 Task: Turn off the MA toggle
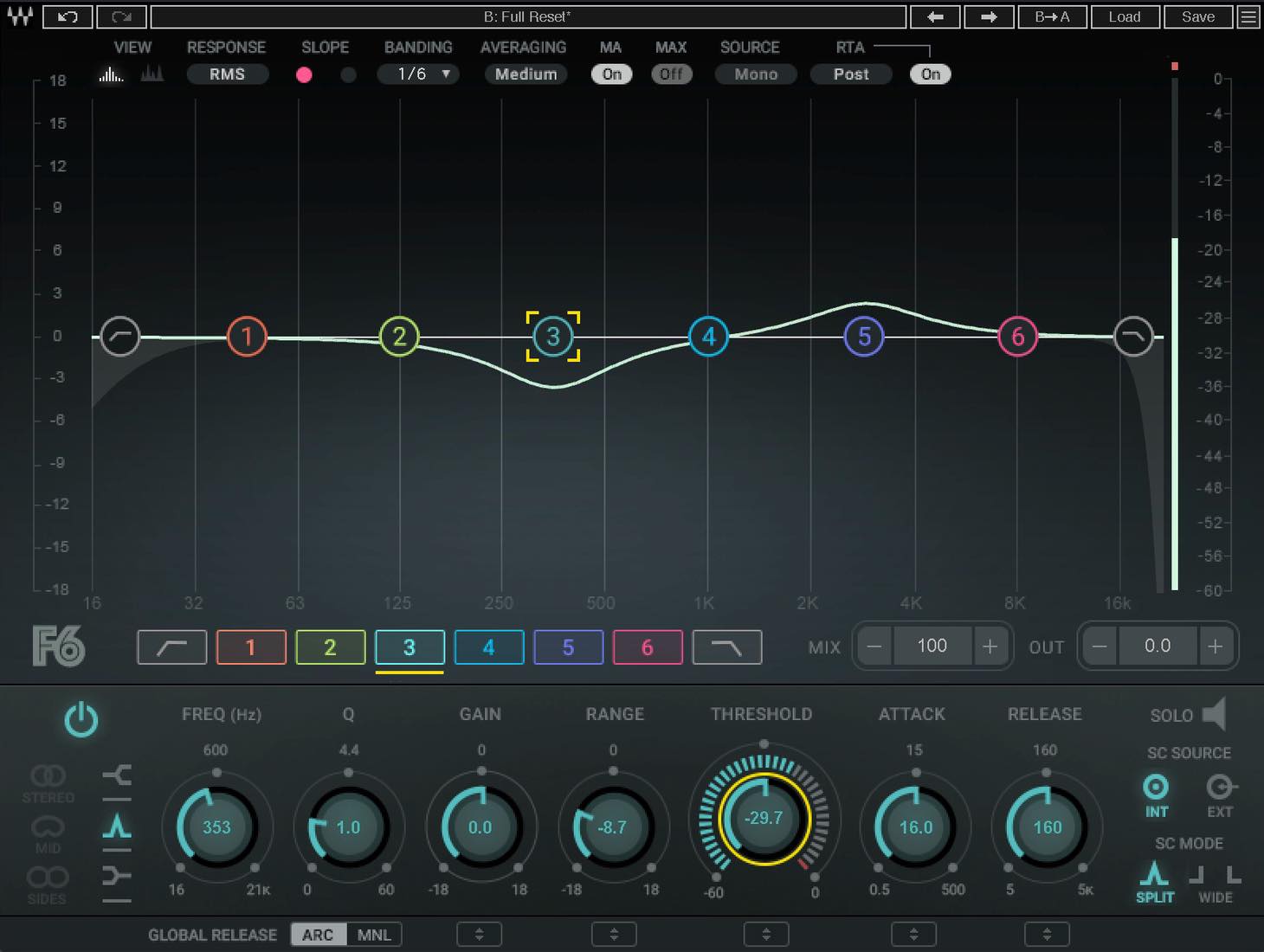[612, 74]
